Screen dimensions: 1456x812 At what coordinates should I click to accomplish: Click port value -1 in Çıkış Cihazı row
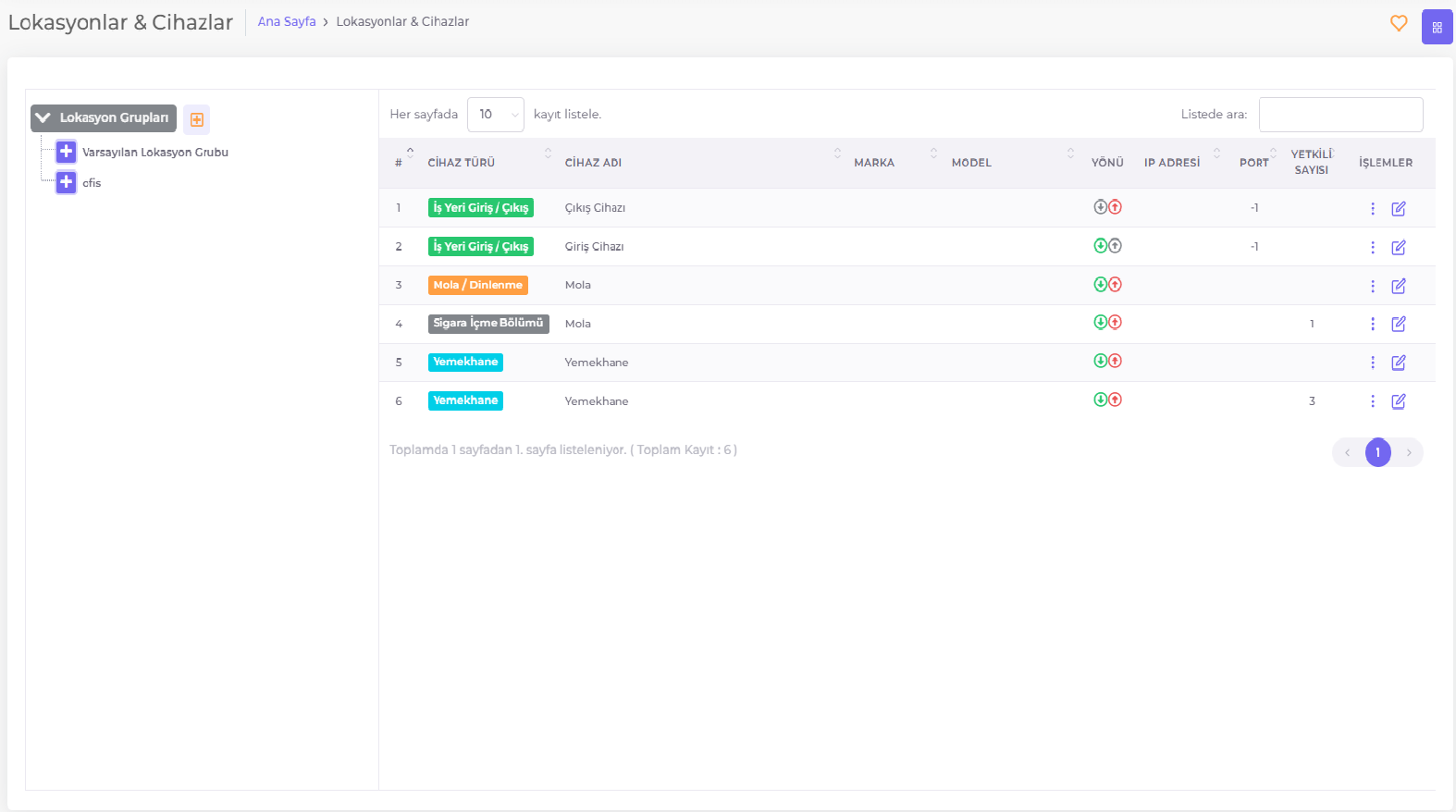[1254, 208]
